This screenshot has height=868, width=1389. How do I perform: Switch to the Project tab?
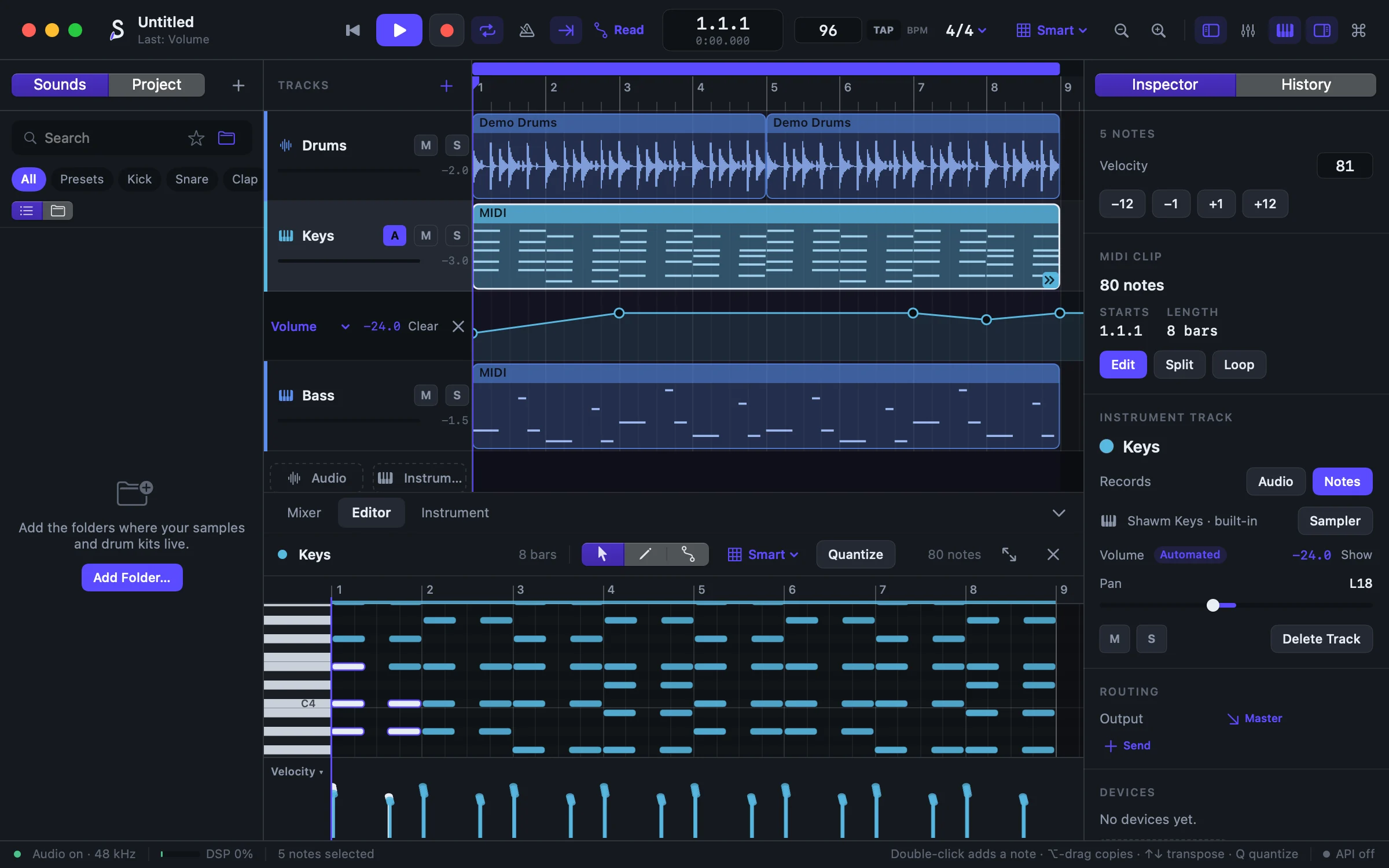pos(156,84)
